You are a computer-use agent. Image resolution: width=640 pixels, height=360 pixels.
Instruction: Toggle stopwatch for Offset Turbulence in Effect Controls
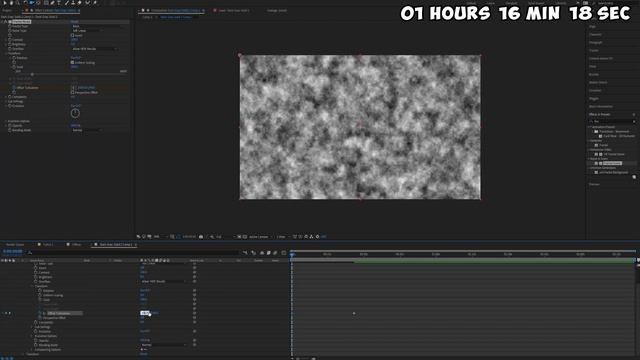(14, 88)
